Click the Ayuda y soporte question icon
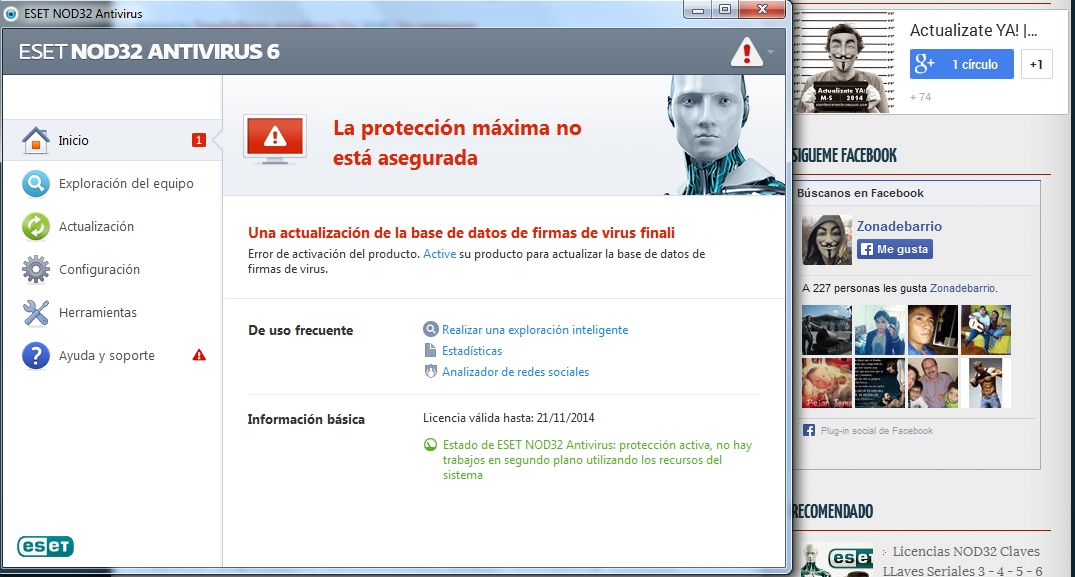Image resolution: width=1075 pixels, height=577 pixels. [36, 356]
